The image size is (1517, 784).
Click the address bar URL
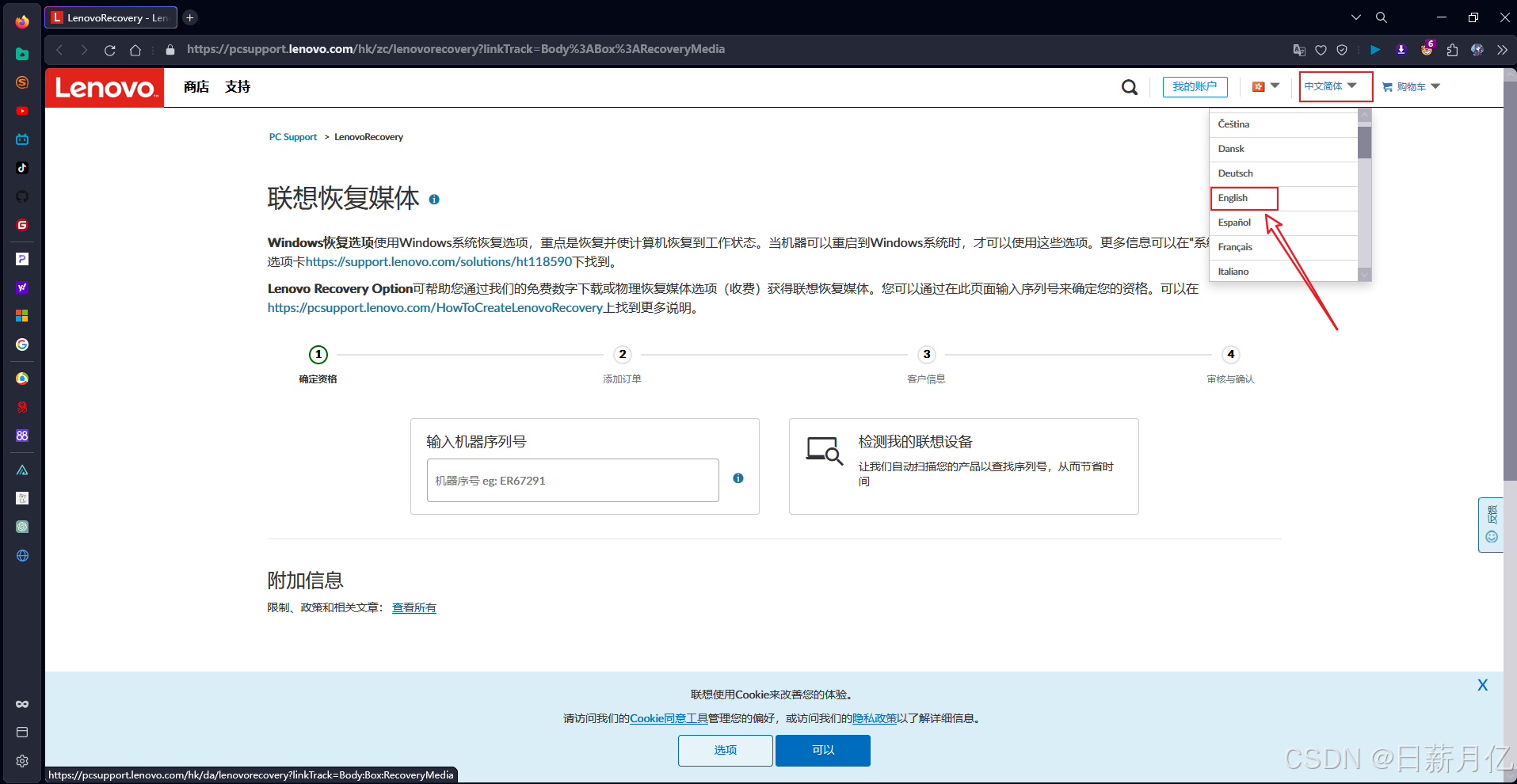[455, 49]
